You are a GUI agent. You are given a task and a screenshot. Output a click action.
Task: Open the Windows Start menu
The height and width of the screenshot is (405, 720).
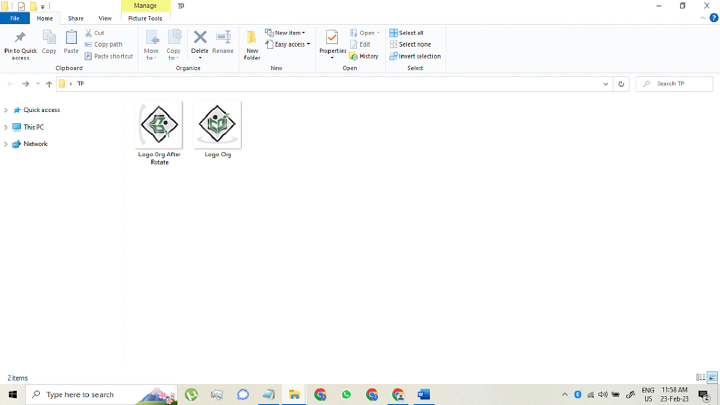click(13, 394)
